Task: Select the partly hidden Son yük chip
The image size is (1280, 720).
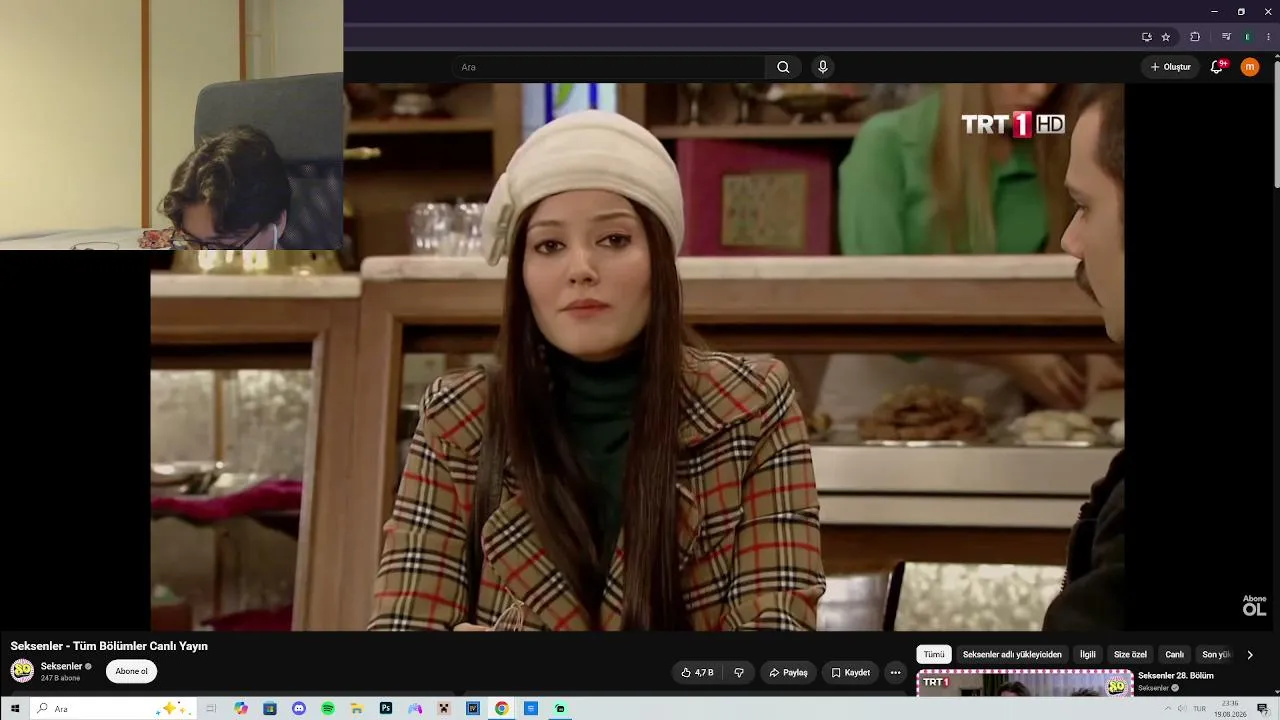Action: pos(1216,655)
